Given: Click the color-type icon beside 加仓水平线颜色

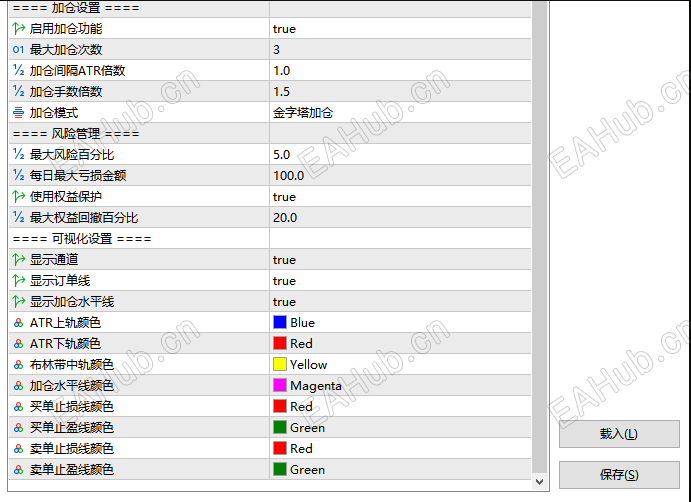Looking at the screenshot, I should [x=19, y=386].
